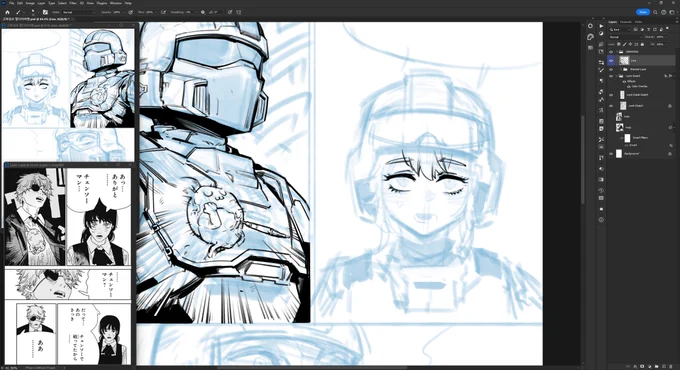Filter layers by type layers icon

pos(648,29)
